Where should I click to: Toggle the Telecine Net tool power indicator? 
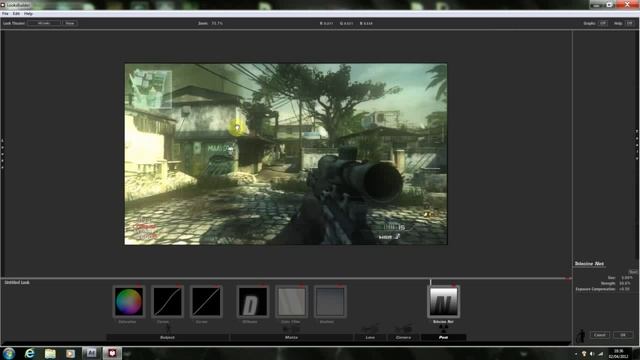(x=454, y=284)
